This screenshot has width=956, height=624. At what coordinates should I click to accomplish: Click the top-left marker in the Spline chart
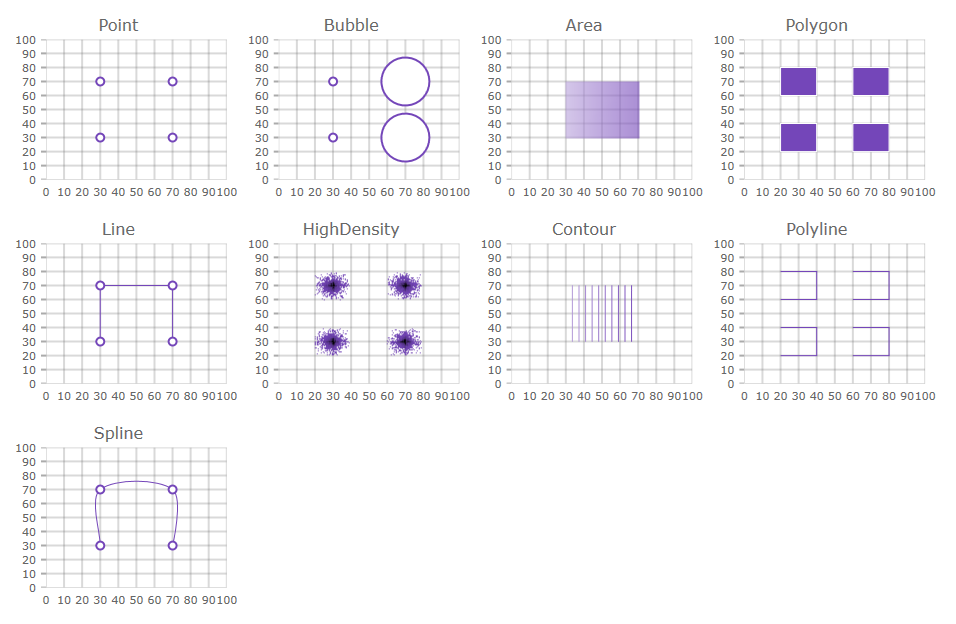[100, 490]
